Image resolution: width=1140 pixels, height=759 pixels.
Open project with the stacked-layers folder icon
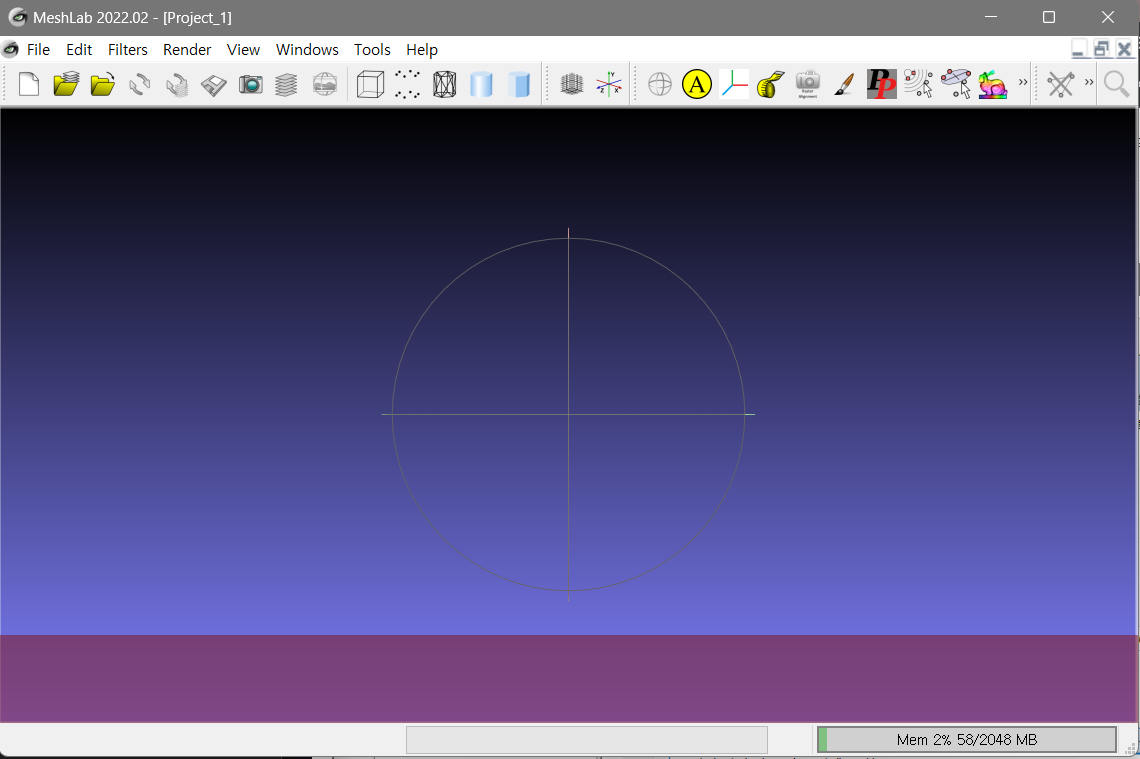coord(66,85)
